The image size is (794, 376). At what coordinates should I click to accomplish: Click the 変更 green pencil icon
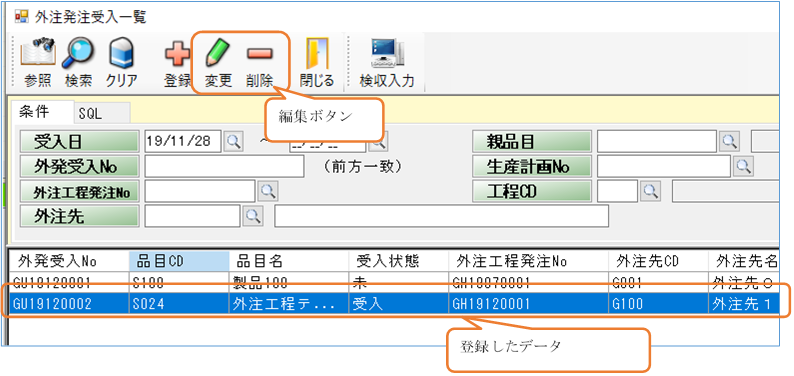(x=217, y=53)
